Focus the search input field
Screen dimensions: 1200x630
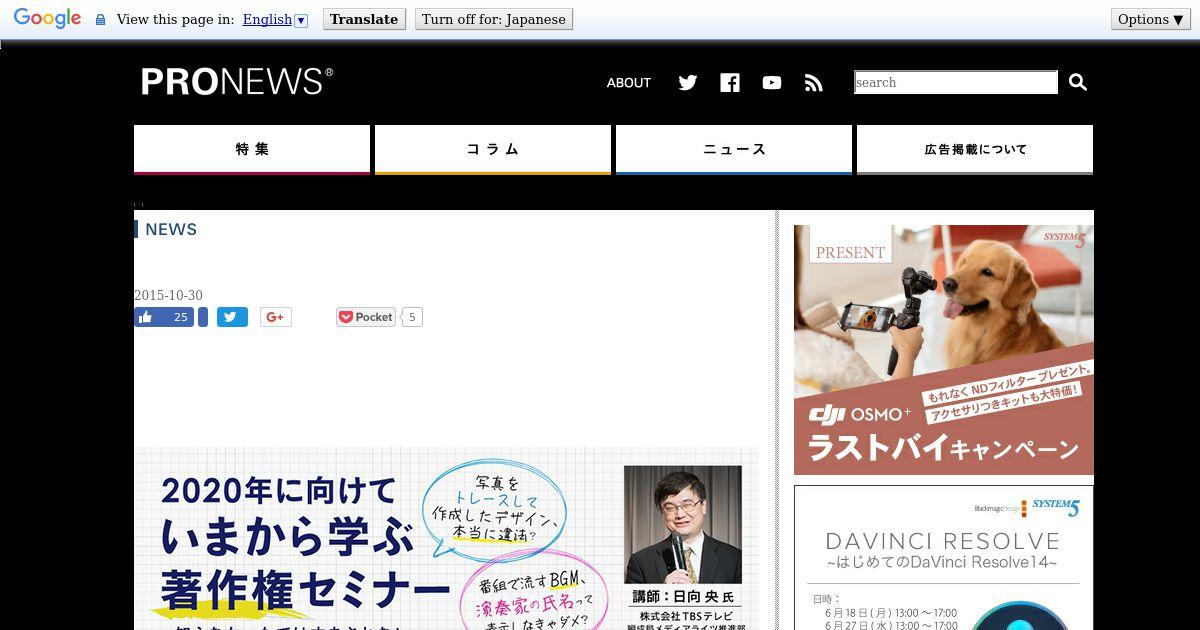pyautogui.click(x=956, y=82)
